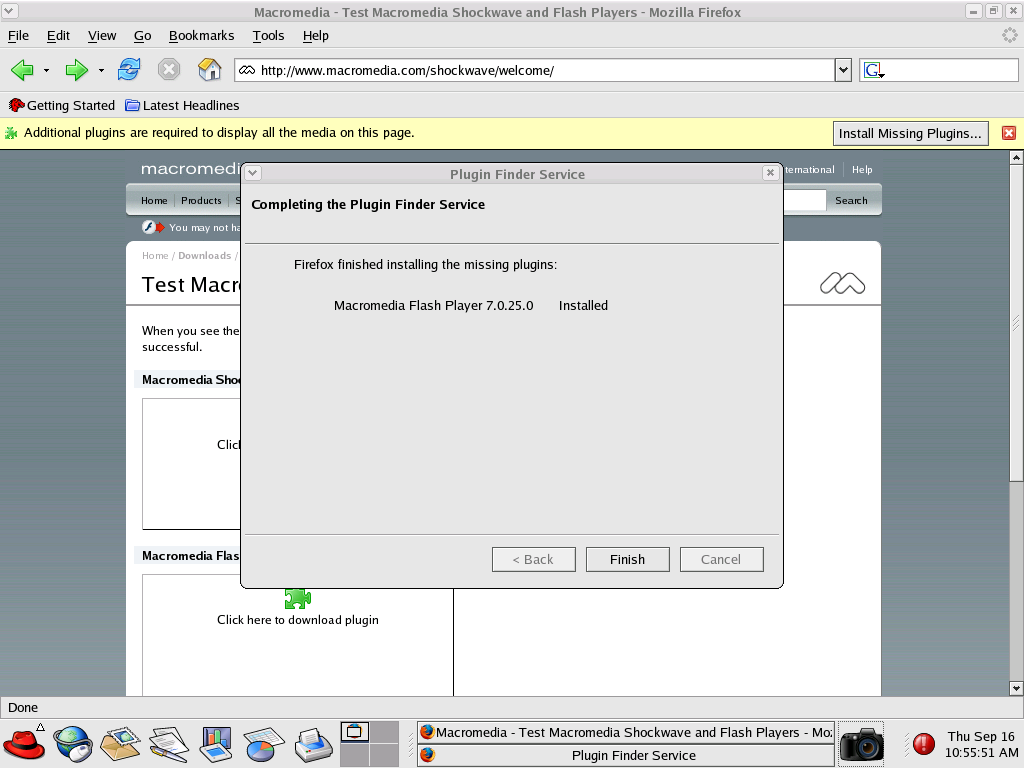The width and height of the screenshot is (1024, 768).
Task: Open the Help menu
Action: pos(315,35)
